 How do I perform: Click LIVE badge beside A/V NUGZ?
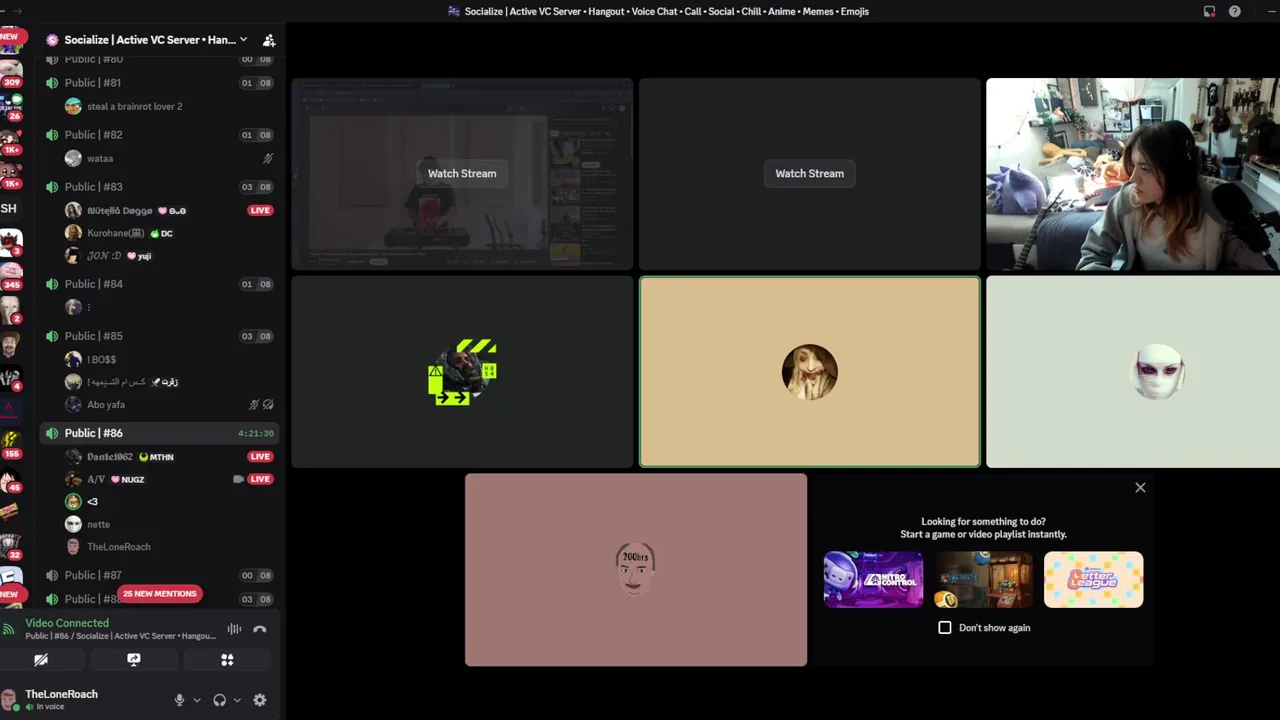[260, 479]
